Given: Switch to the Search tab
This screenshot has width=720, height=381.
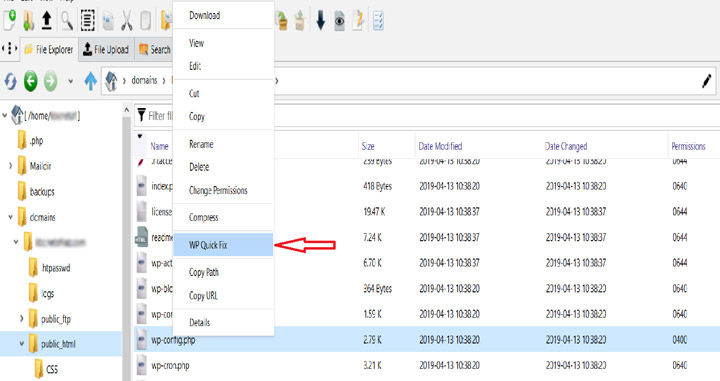Looking at the screenshot, I should [154, 49].
